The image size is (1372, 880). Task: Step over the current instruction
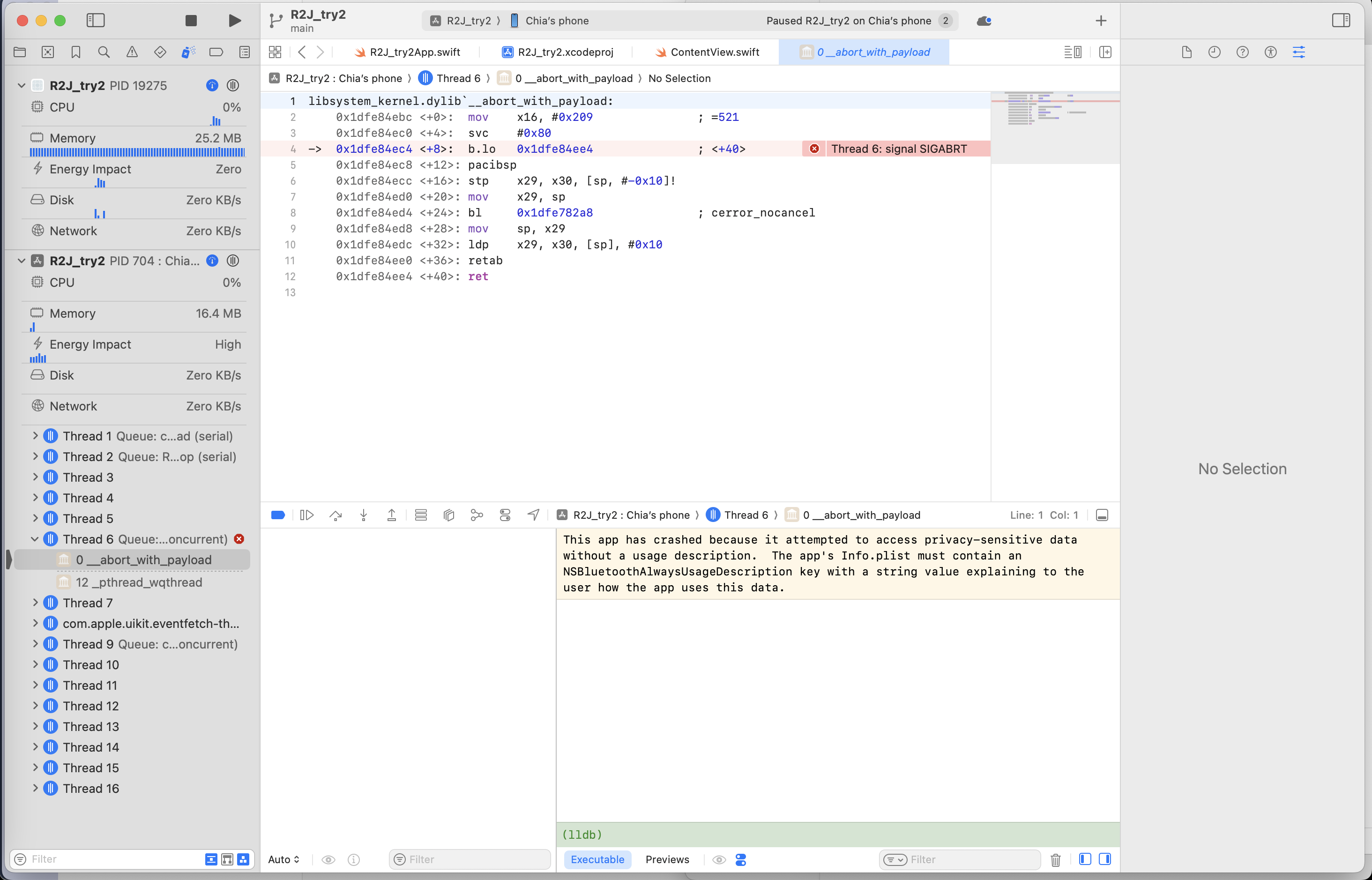click(x=336, y=515)
